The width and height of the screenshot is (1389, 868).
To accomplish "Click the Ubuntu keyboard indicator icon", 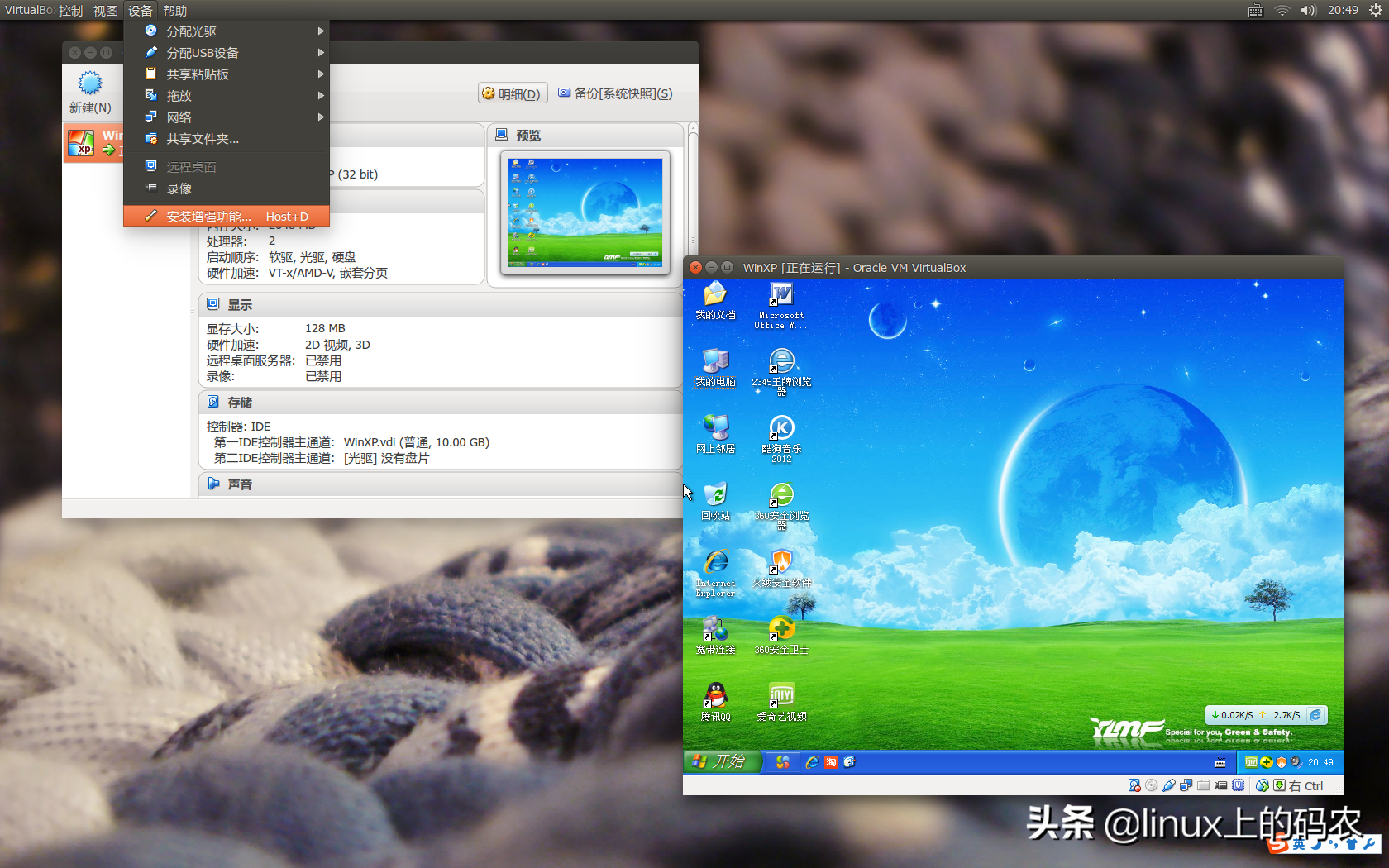I will pos(1255,10).
